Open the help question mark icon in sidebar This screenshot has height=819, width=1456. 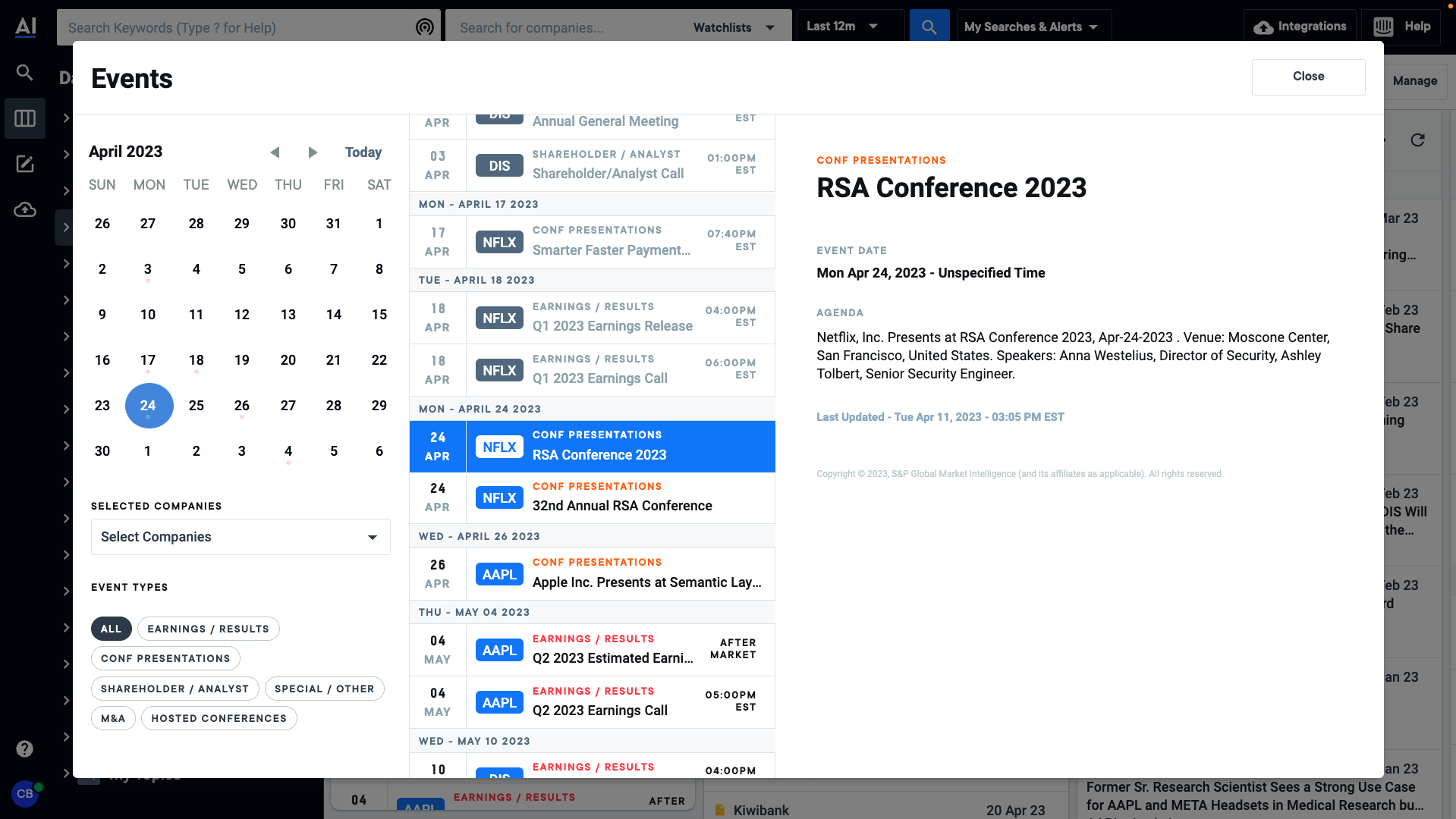[25, 748]
